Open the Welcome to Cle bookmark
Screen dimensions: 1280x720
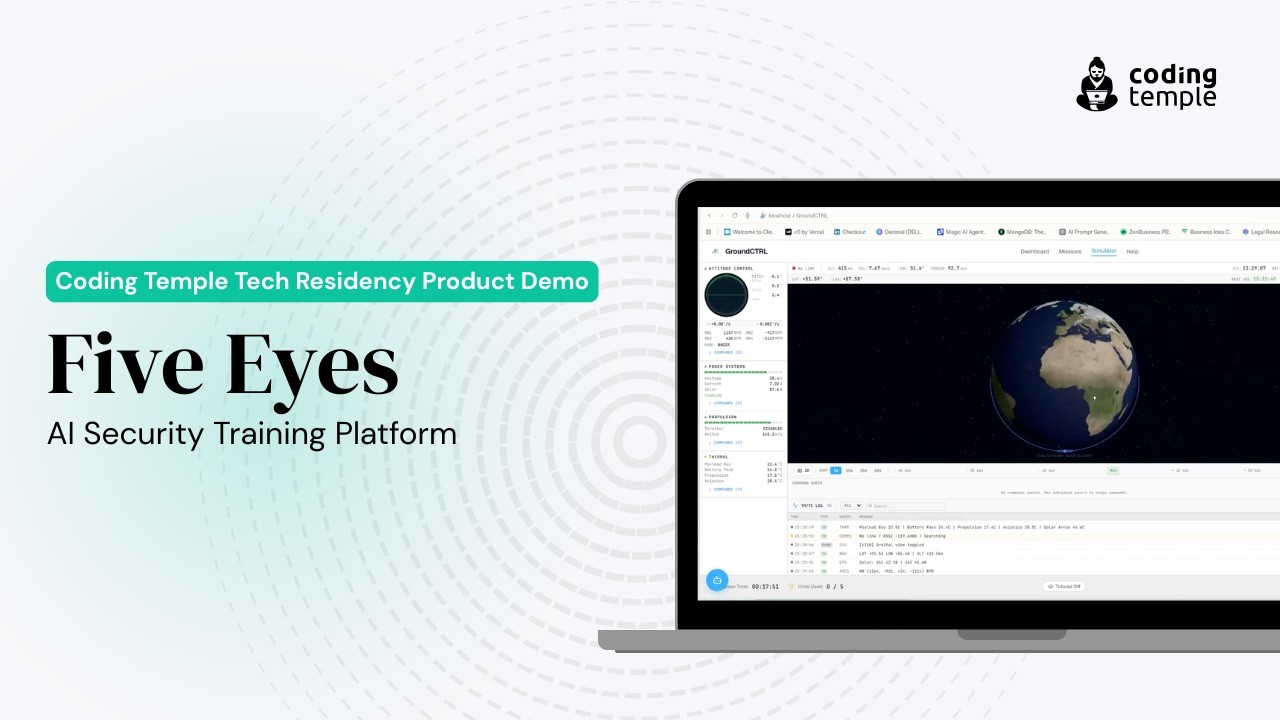749,232
